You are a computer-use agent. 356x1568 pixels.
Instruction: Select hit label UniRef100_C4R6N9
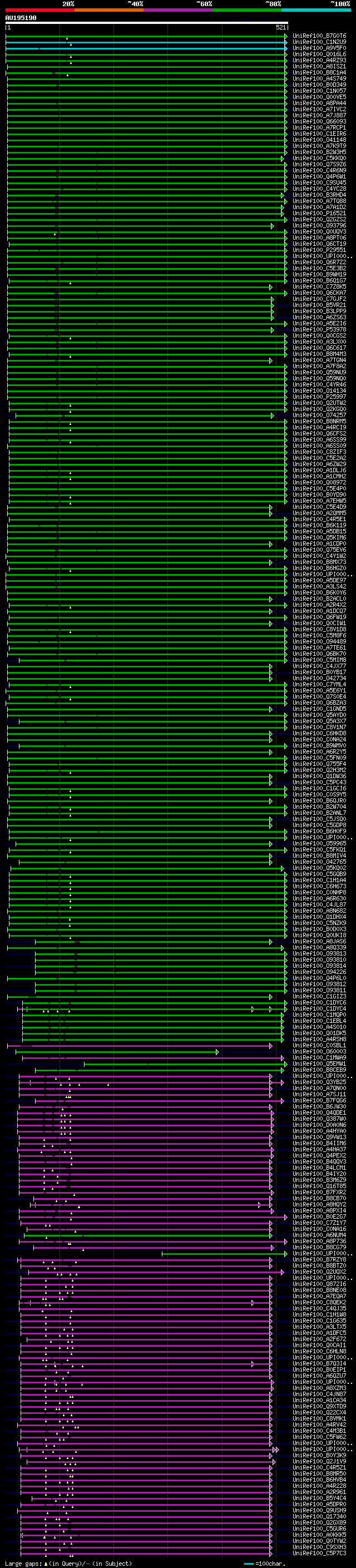(319, 170)
